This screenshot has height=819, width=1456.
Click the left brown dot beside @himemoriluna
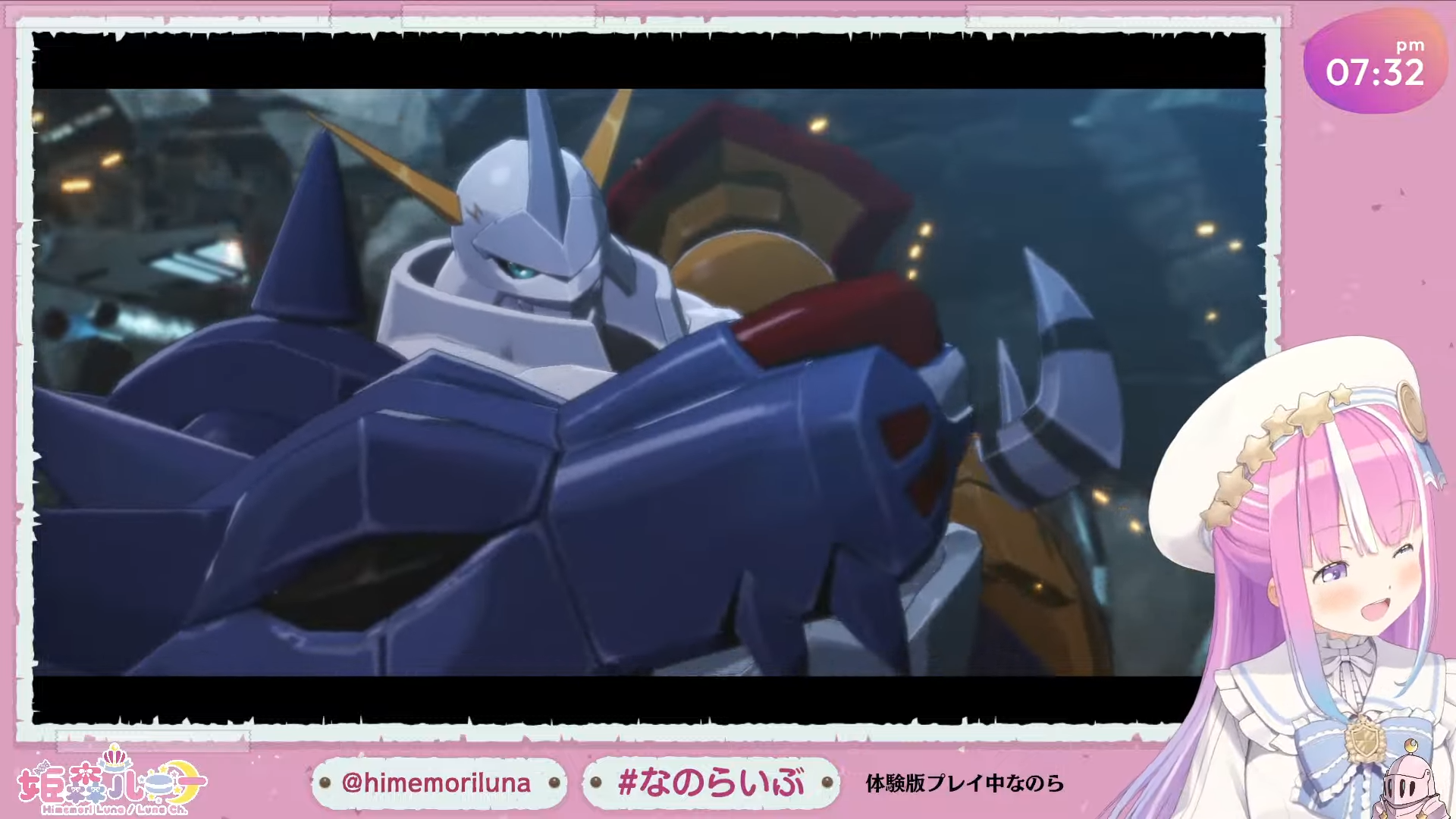[325, 783]
